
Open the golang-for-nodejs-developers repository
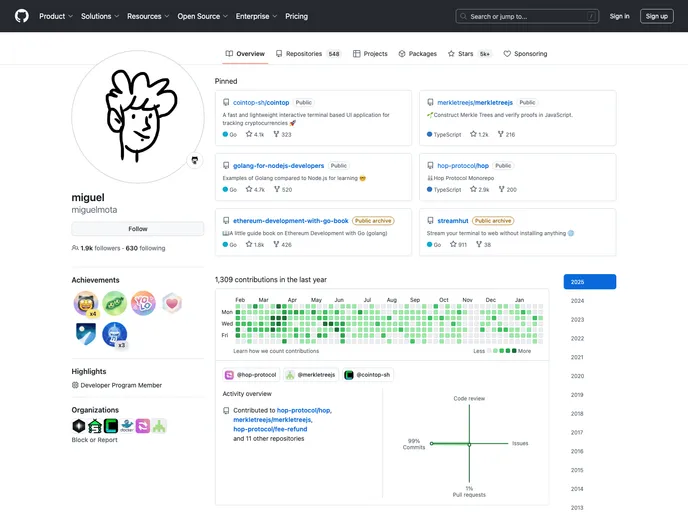tap(278, 165)
